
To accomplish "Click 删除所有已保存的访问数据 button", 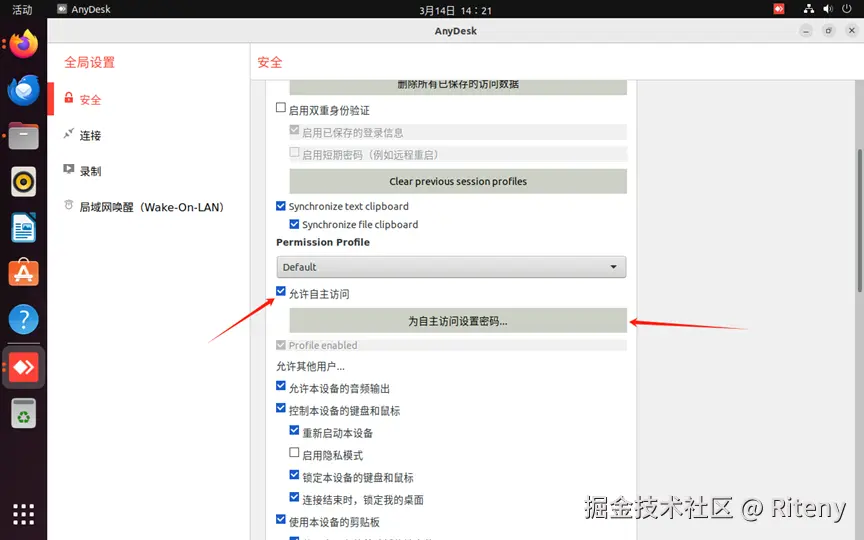I will click(458, 86).
